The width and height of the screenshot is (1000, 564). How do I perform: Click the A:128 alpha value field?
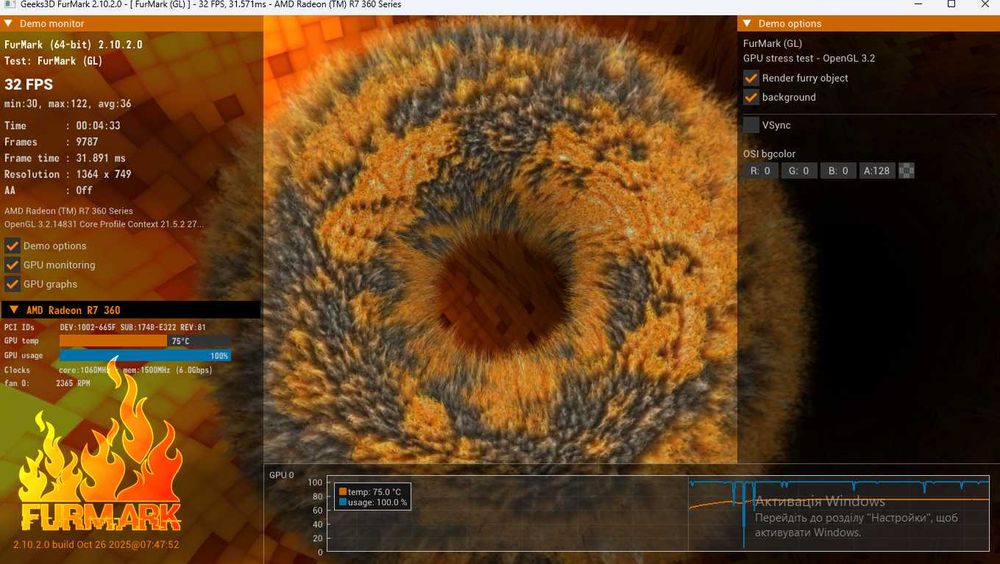point(877,171)
